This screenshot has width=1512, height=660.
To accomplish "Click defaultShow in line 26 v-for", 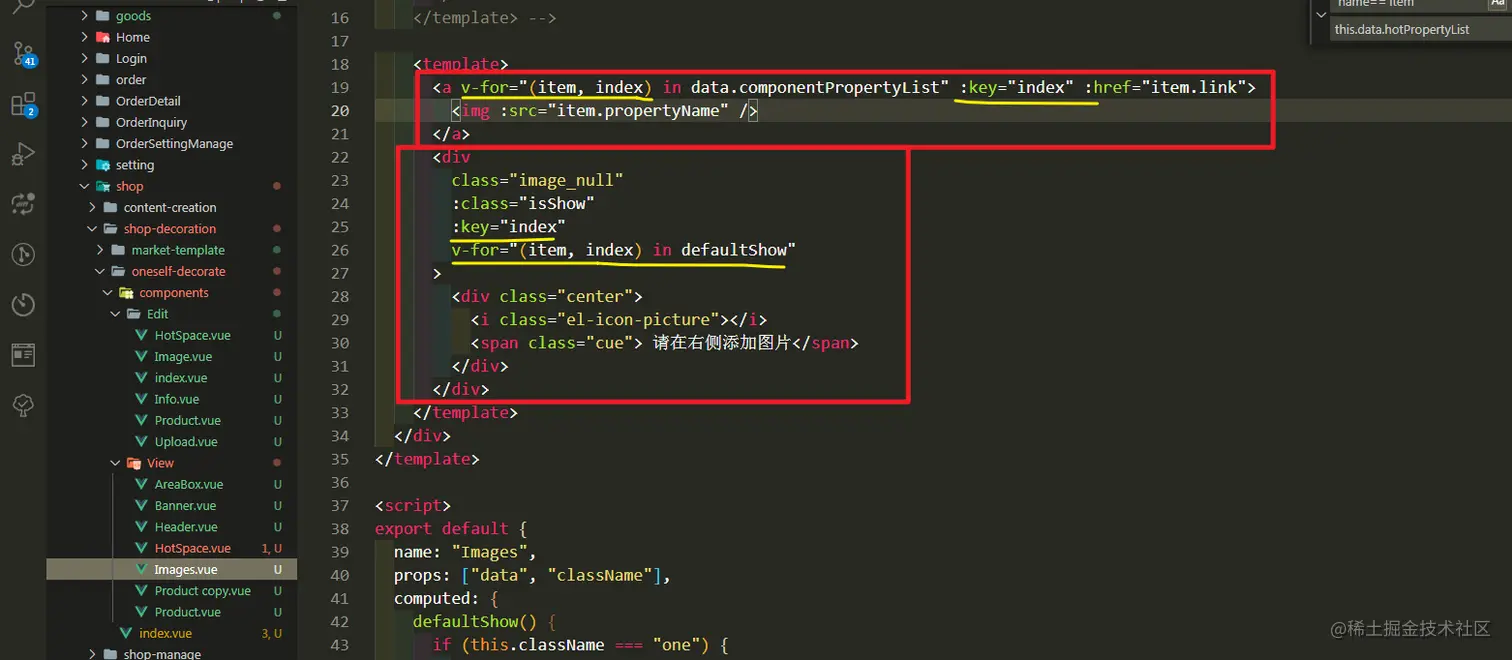I will pyautogui.click(x=734, y=250).
